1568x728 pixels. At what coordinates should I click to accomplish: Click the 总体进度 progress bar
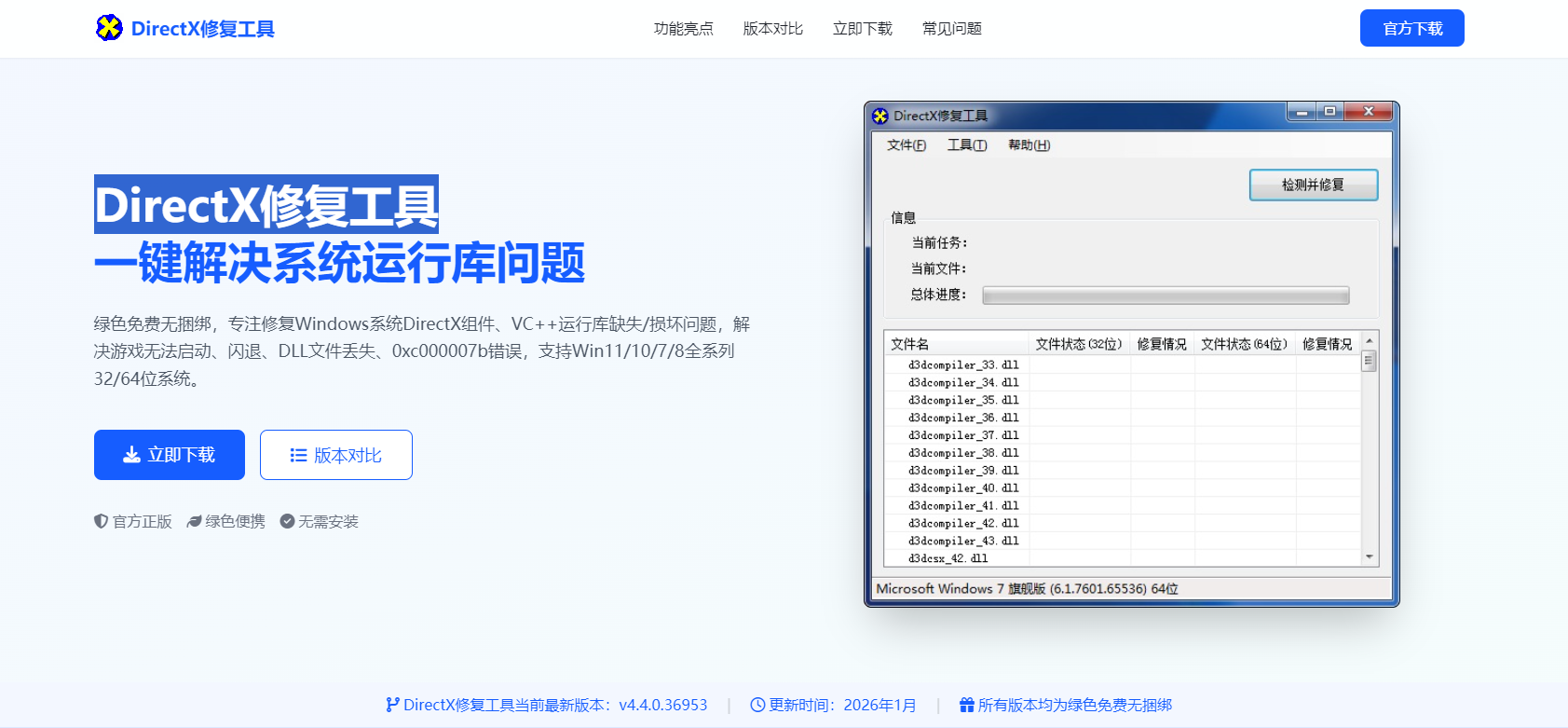click(1166, 295)
